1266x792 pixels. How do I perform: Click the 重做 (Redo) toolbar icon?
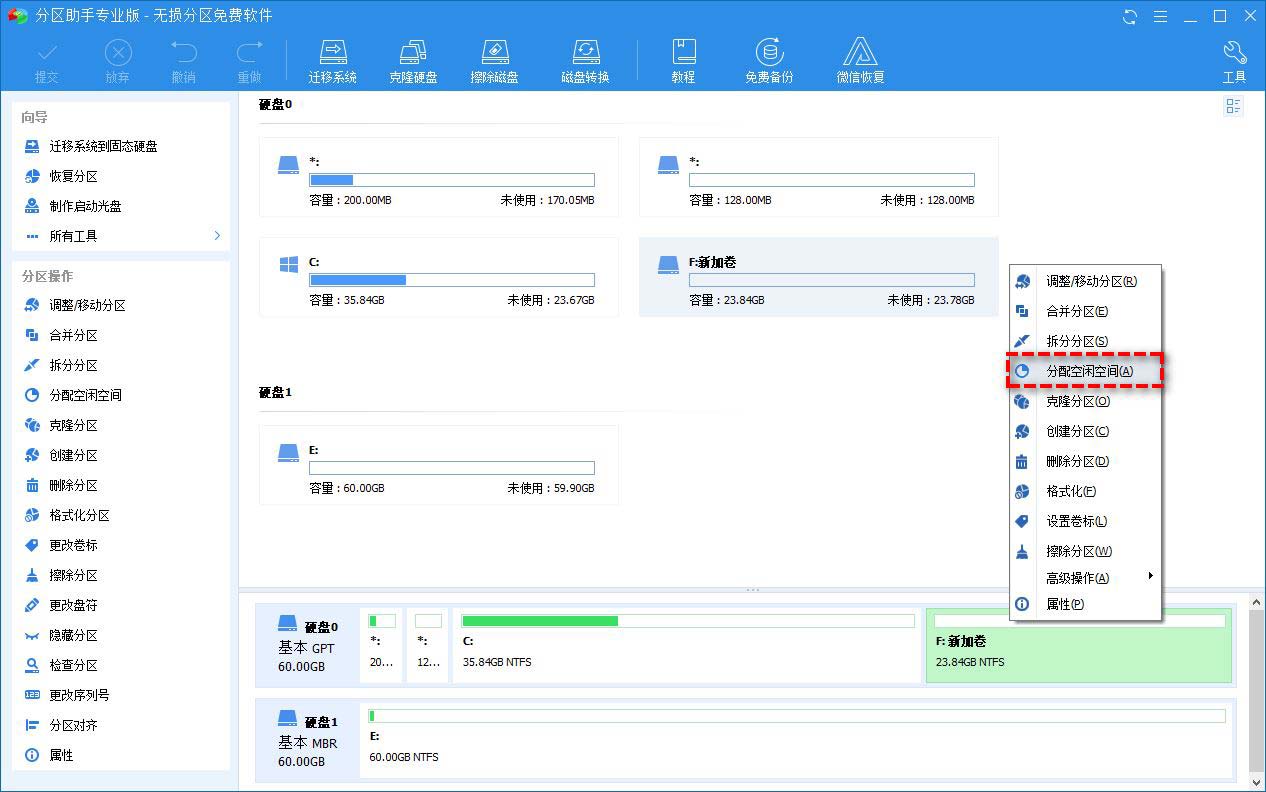coord(250,58)
